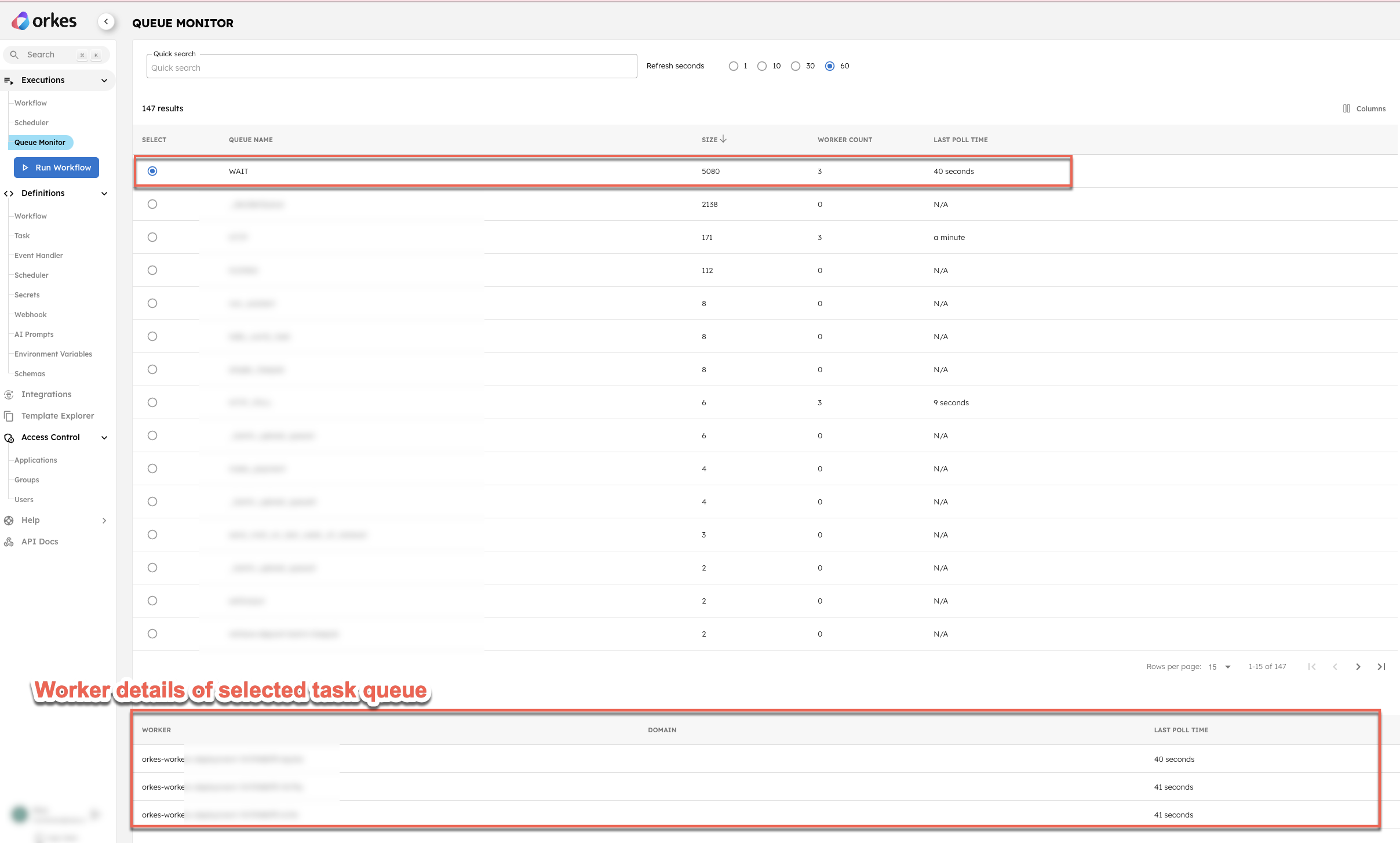
Task: Set refresh seconds to 10
Action: (762, 66)
